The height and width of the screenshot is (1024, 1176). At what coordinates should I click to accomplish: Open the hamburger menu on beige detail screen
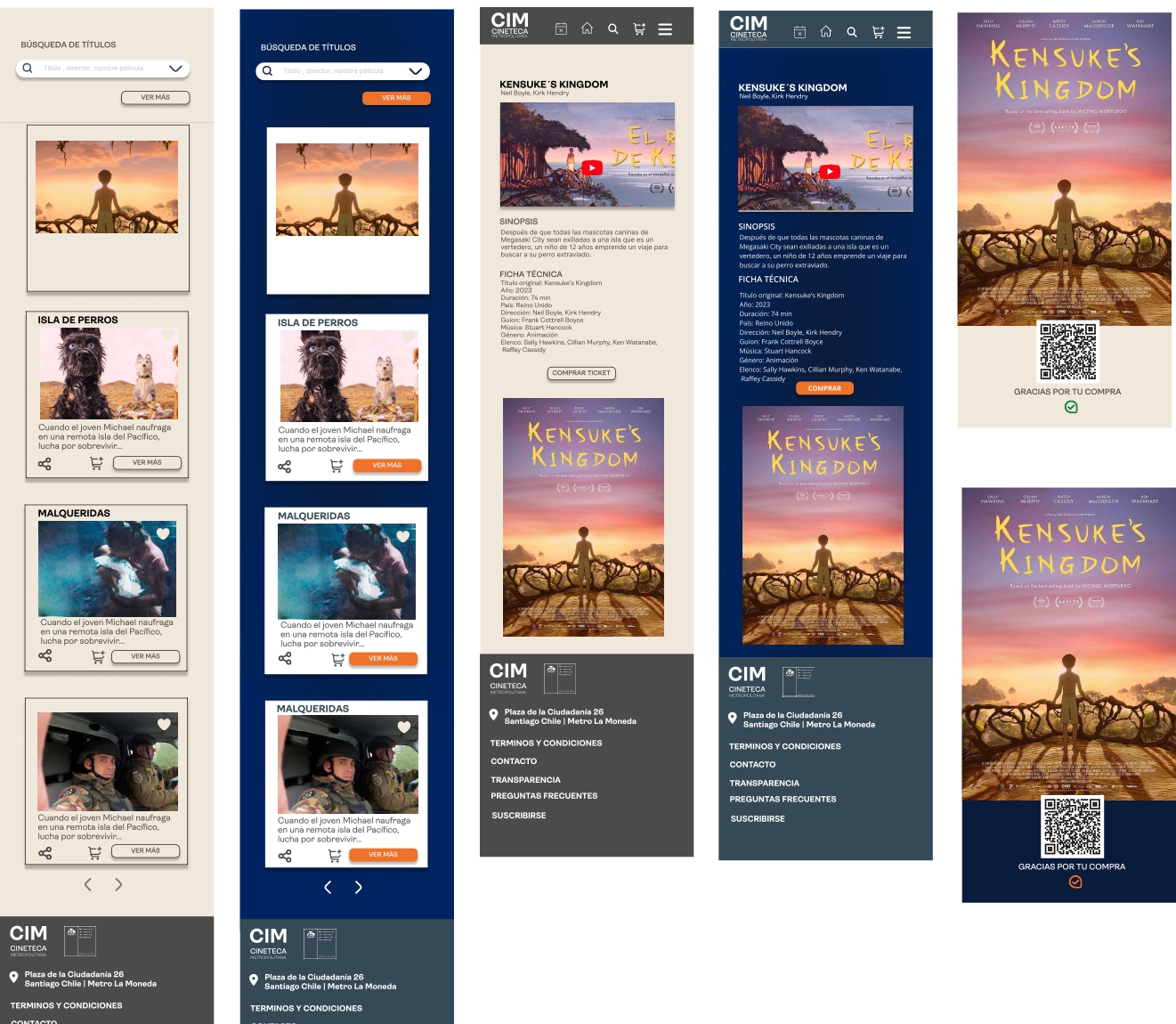point(665,29)
